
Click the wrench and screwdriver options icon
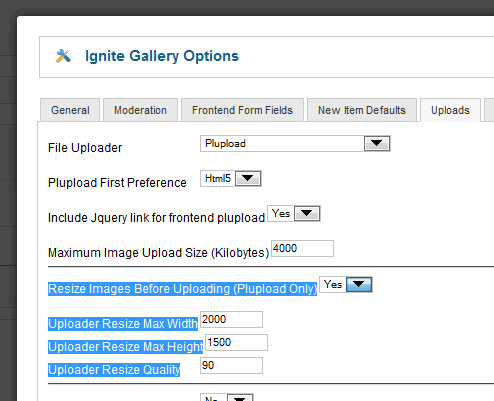(x=63, y=56)
